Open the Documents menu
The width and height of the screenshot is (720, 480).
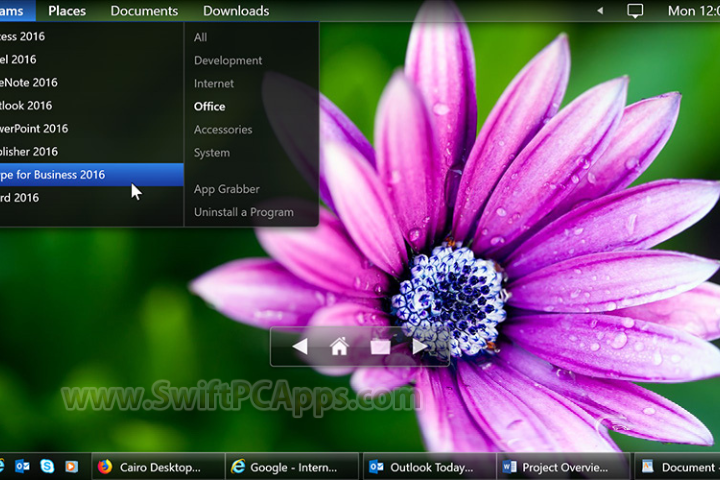pos(144,11)
